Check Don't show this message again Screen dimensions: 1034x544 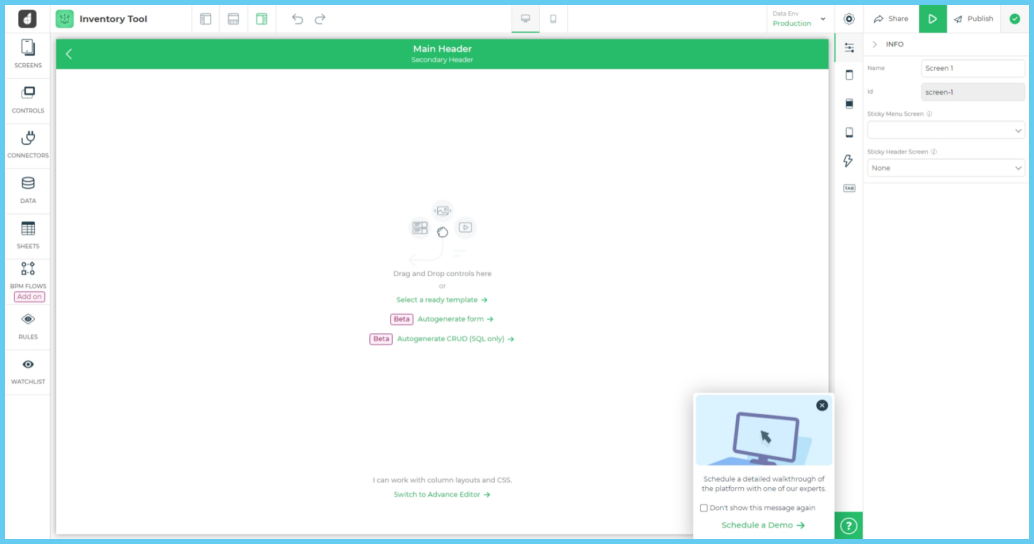[704, 508]
